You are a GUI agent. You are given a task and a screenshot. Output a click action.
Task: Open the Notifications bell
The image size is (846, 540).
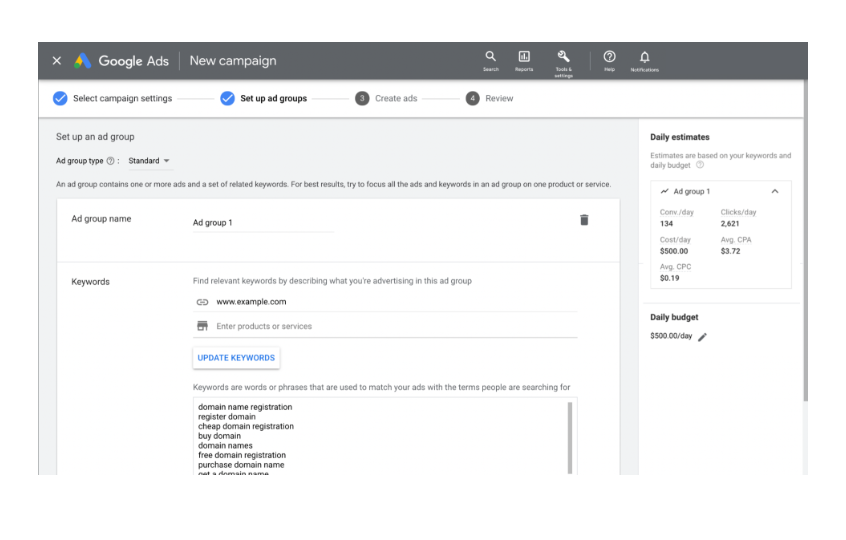[x=644, y=61]
